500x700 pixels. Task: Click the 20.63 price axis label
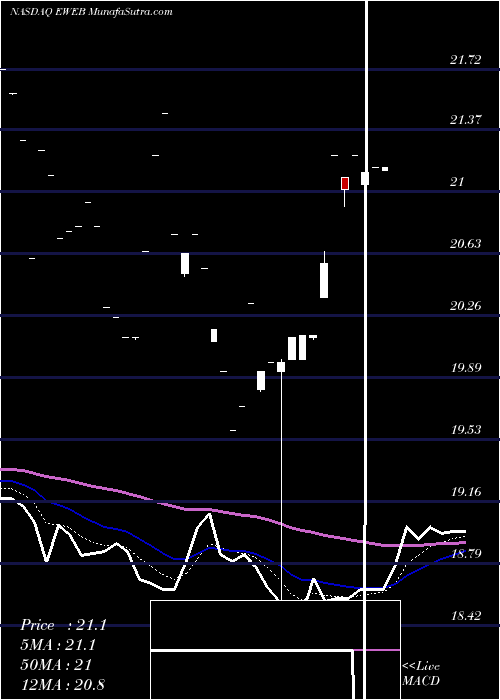click(466, 244)
